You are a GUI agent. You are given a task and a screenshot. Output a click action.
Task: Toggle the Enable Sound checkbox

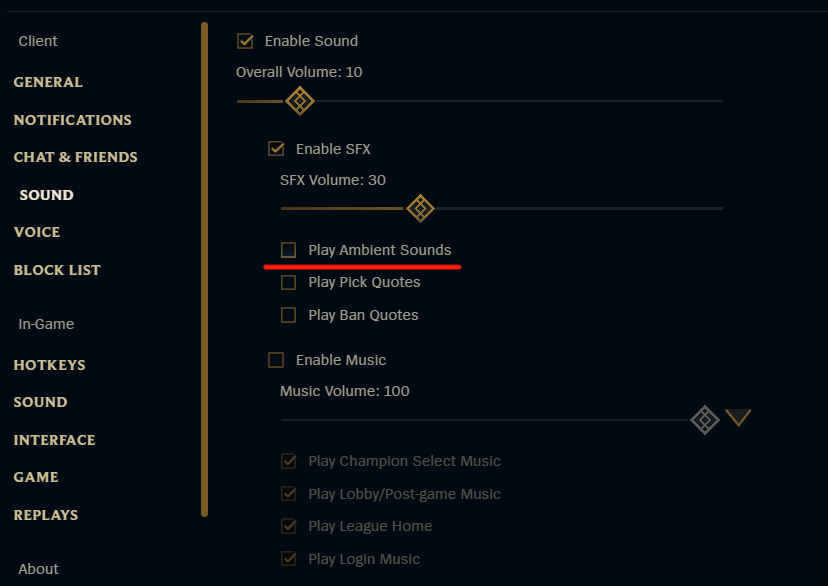(x=245, y=41)
